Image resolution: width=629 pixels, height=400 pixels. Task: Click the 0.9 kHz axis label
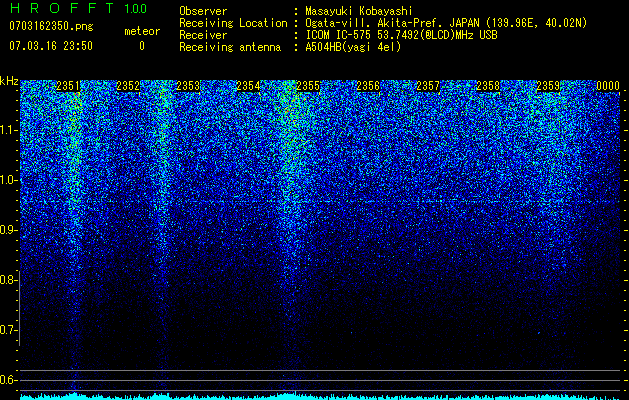(x=9, y=230)
